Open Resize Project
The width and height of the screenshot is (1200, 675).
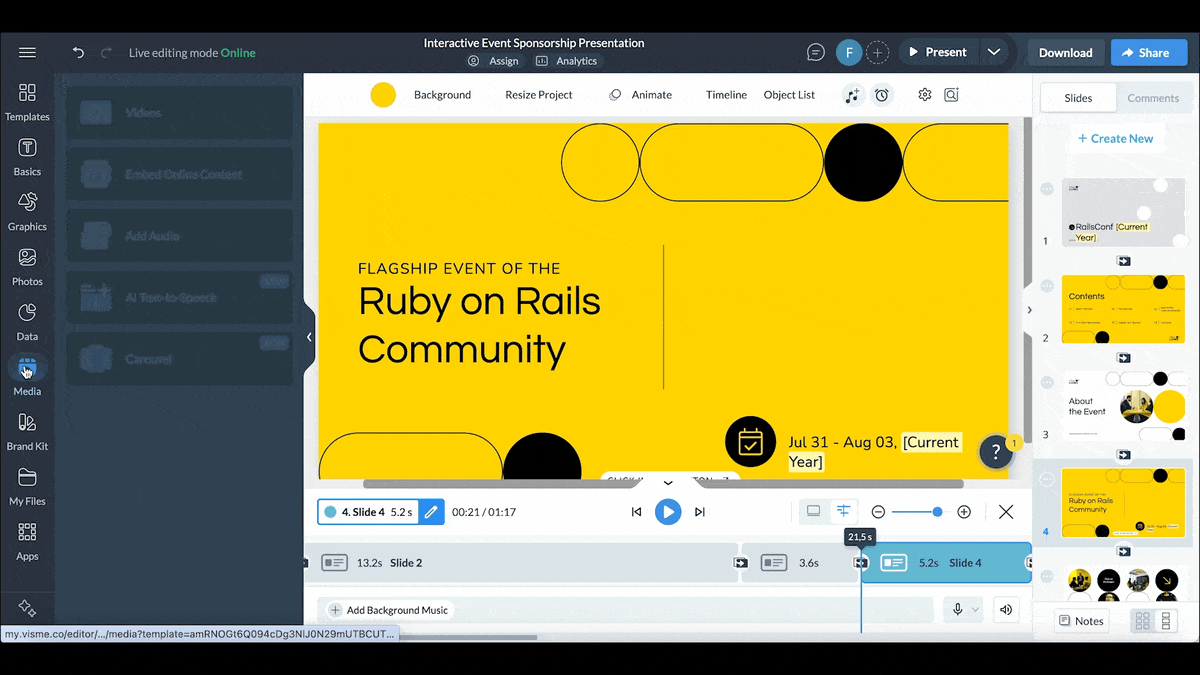coord(539,95)
